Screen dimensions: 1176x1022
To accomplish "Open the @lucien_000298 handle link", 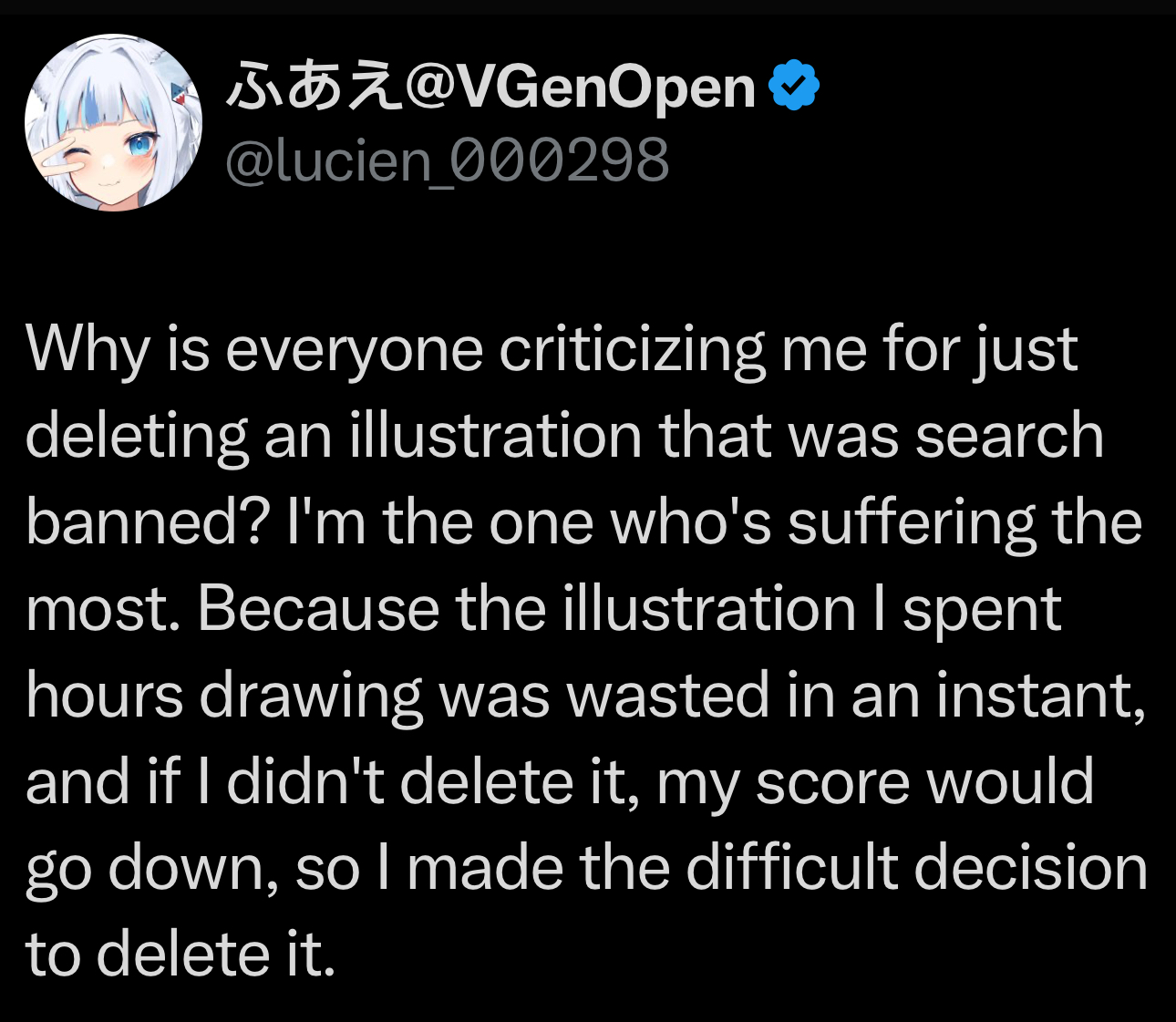I will pyautogui.click(x=447, y=160).
